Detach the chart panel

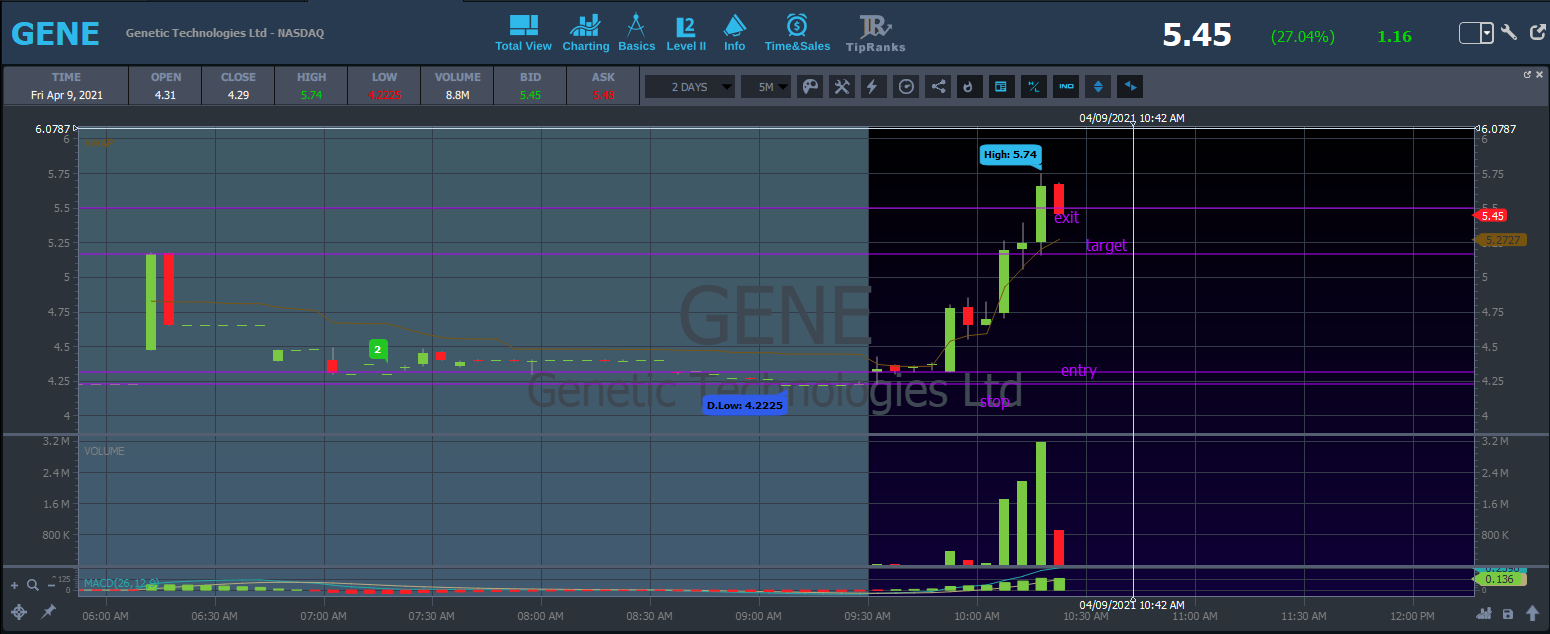click(1527, 74)
